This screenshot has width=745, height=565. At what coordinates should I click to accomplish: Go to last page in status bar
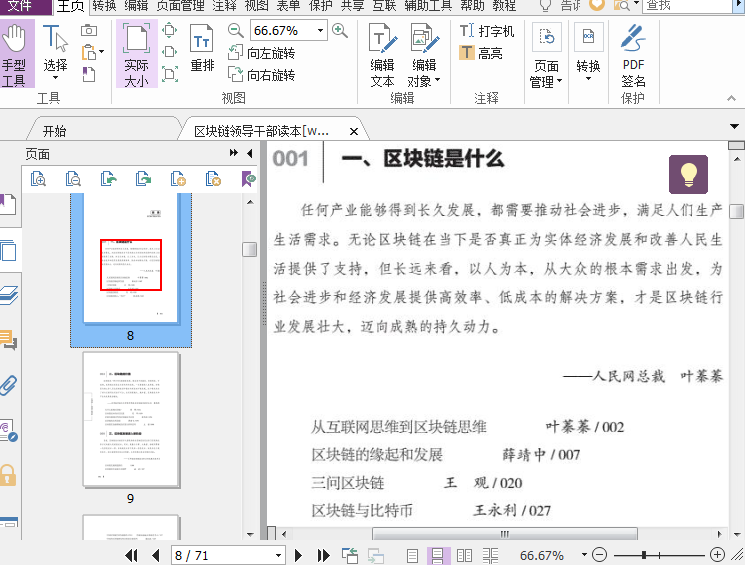[324, 555]
